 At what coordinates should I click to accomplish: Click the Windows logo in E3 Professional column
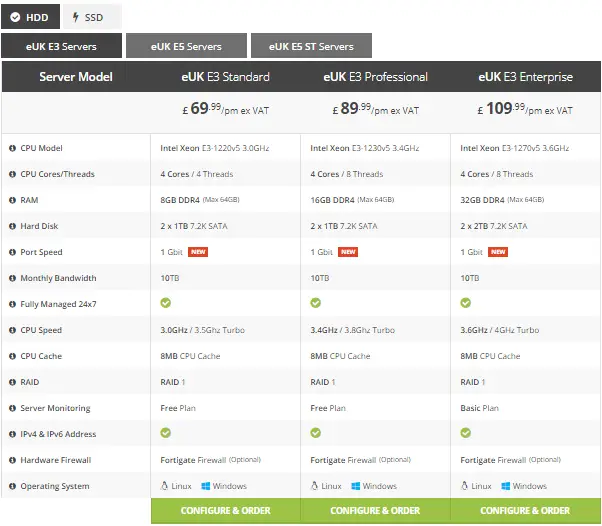tap(356, 486)
